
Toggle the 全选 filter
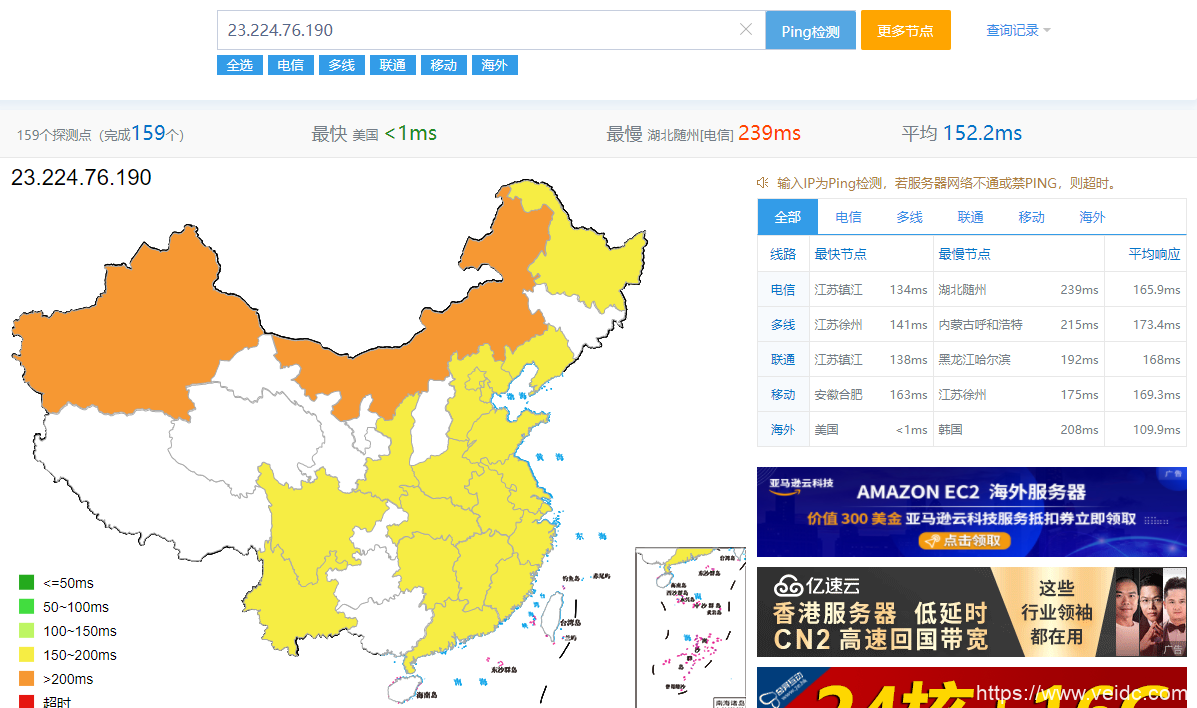(239, 65)
